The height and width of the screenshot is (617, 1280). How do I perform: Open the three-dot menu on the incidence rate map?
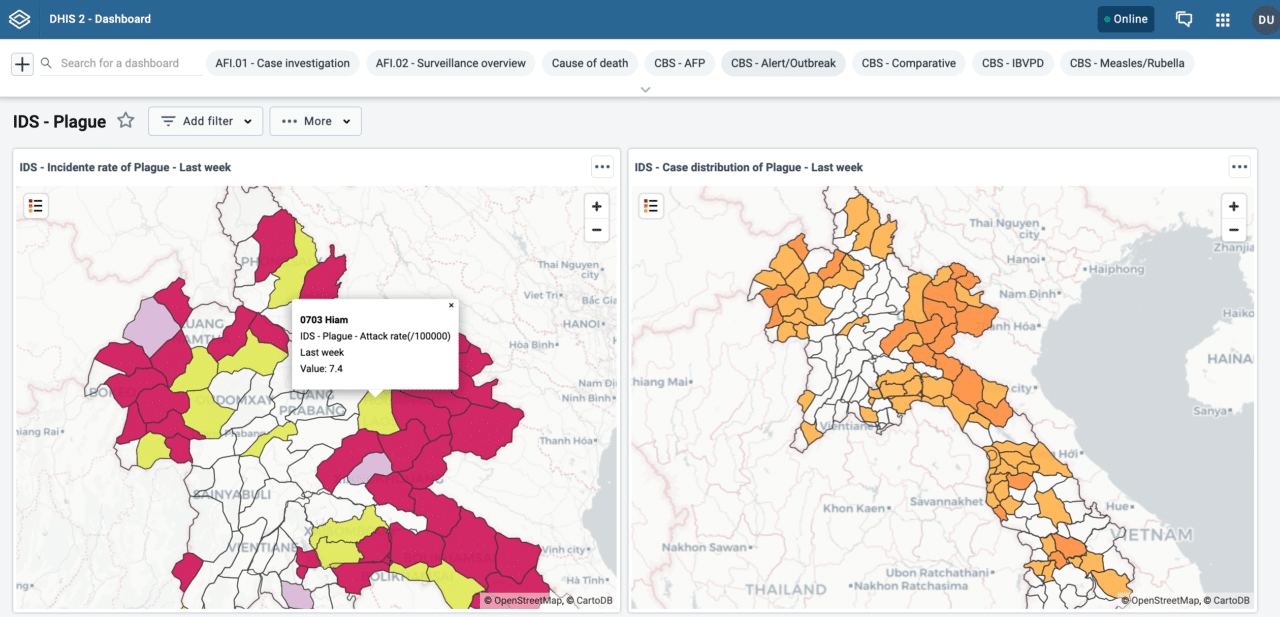point(602,166)
